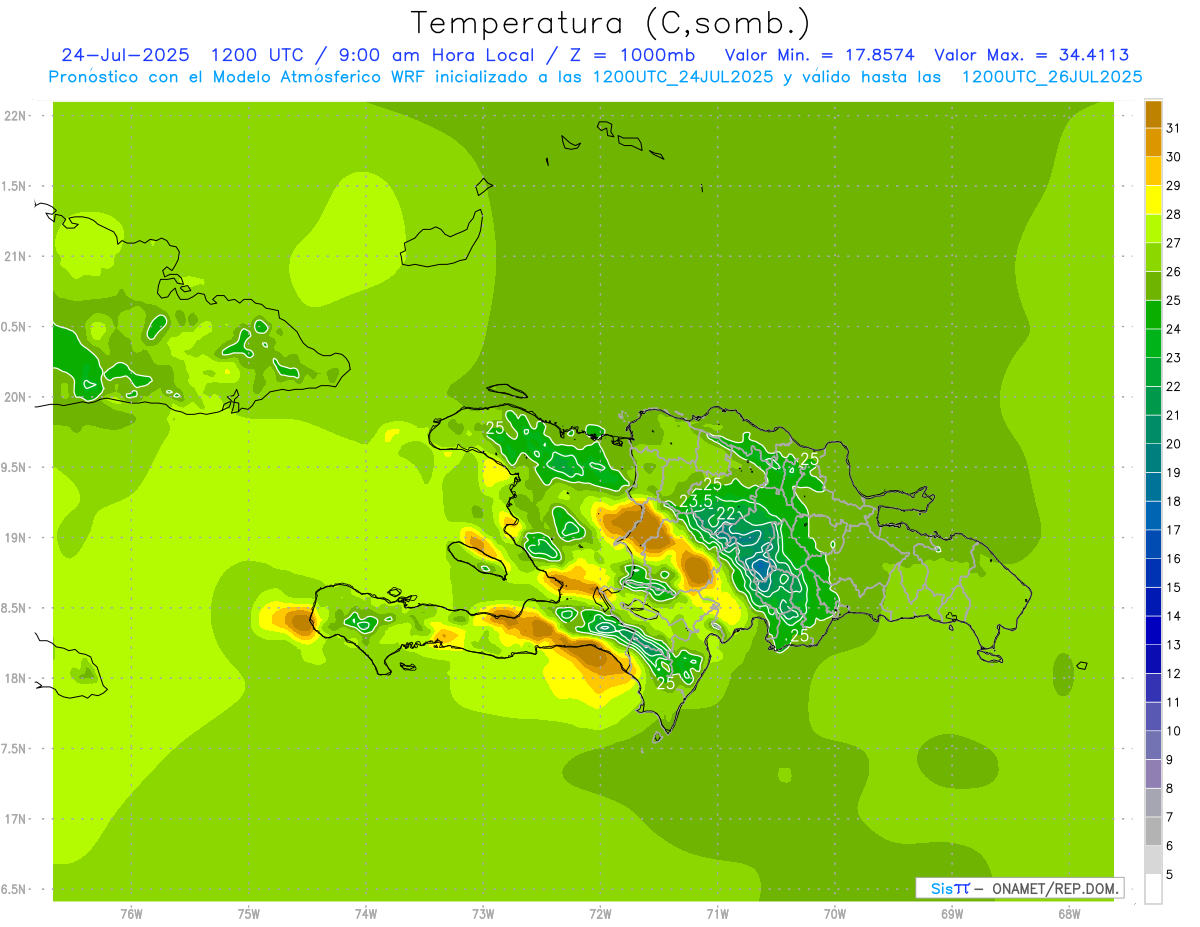Click the valid-until time "1200UTC_26JUL2025"
Screen dimensions: 1200x927
click(x=1052, y=77)
